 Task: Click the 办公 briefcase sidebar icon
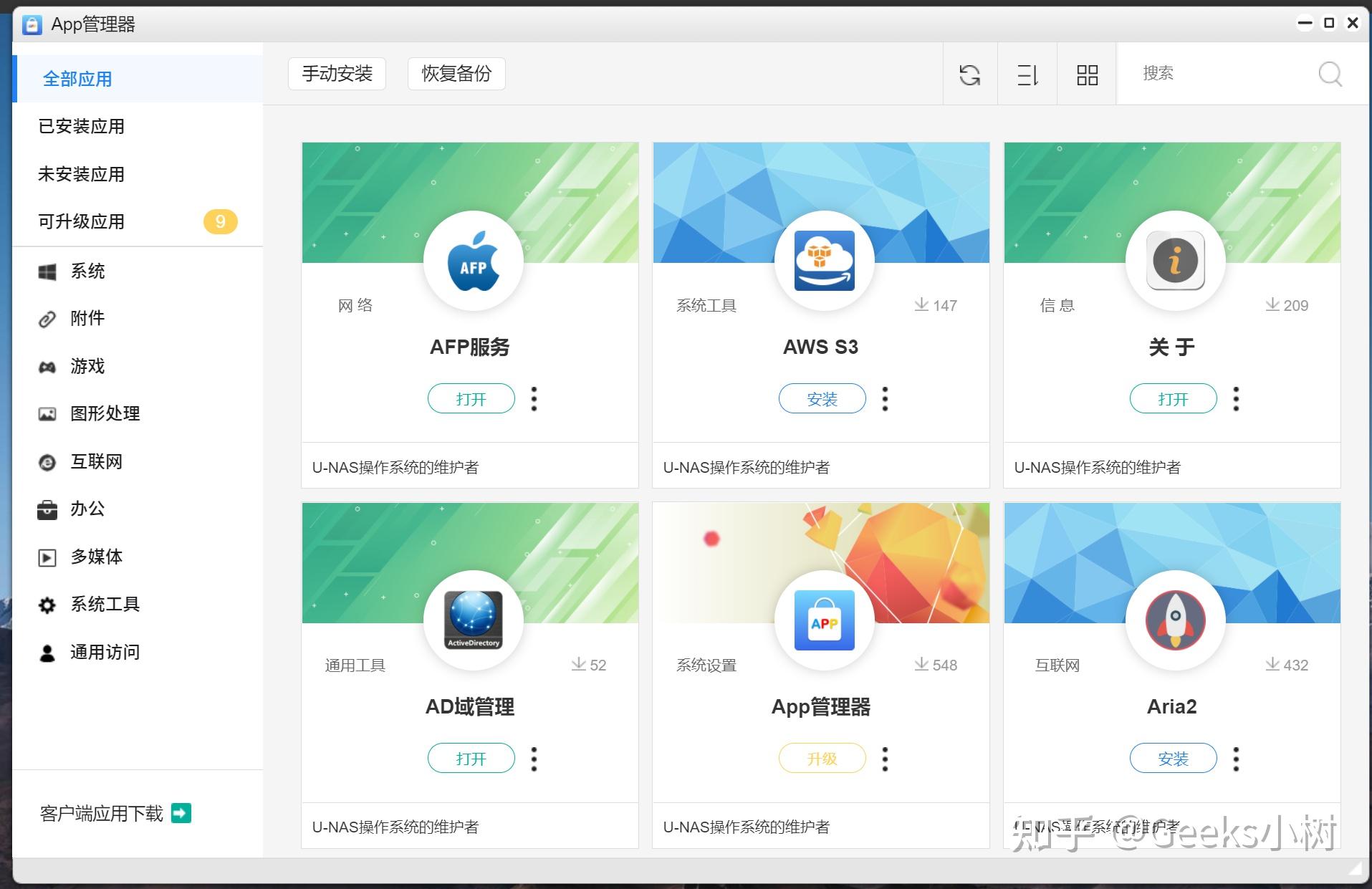point(47,509)
